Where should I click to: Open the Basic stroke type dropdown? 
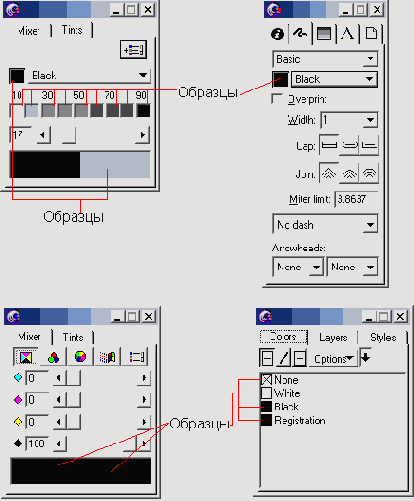325,59
